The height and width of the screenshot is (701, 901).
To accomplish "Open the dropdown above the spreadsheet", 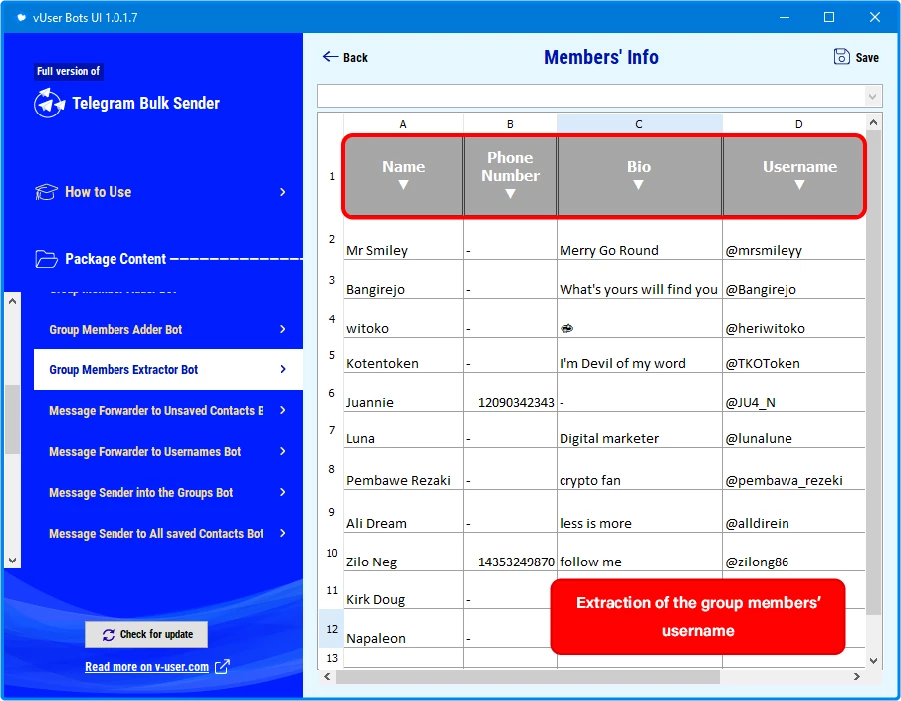I will click(x=873, y=97).
